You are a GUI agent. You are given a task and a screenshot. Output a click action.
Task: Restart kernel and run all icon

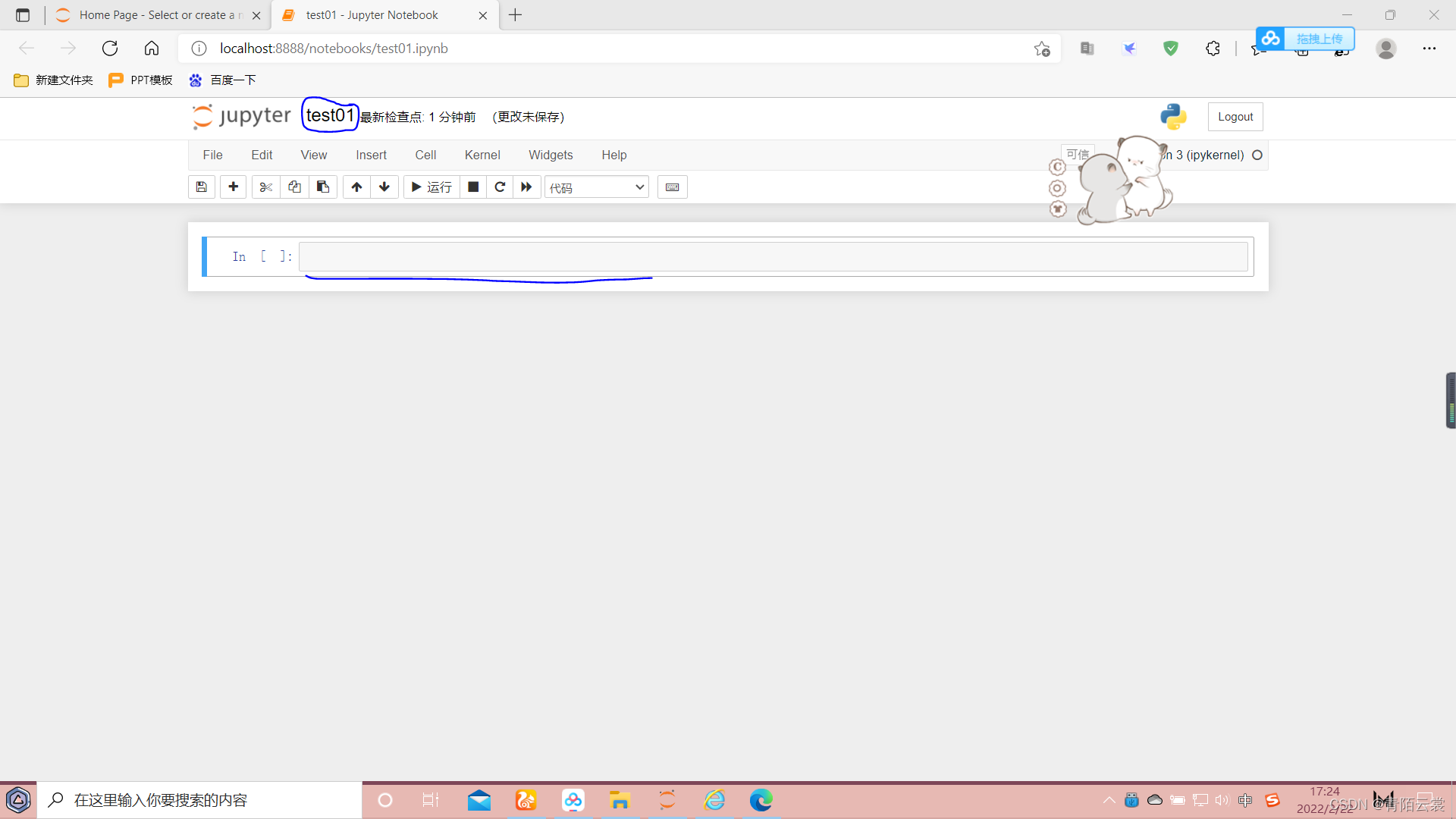pyautogui.click(x=526, y=187)
